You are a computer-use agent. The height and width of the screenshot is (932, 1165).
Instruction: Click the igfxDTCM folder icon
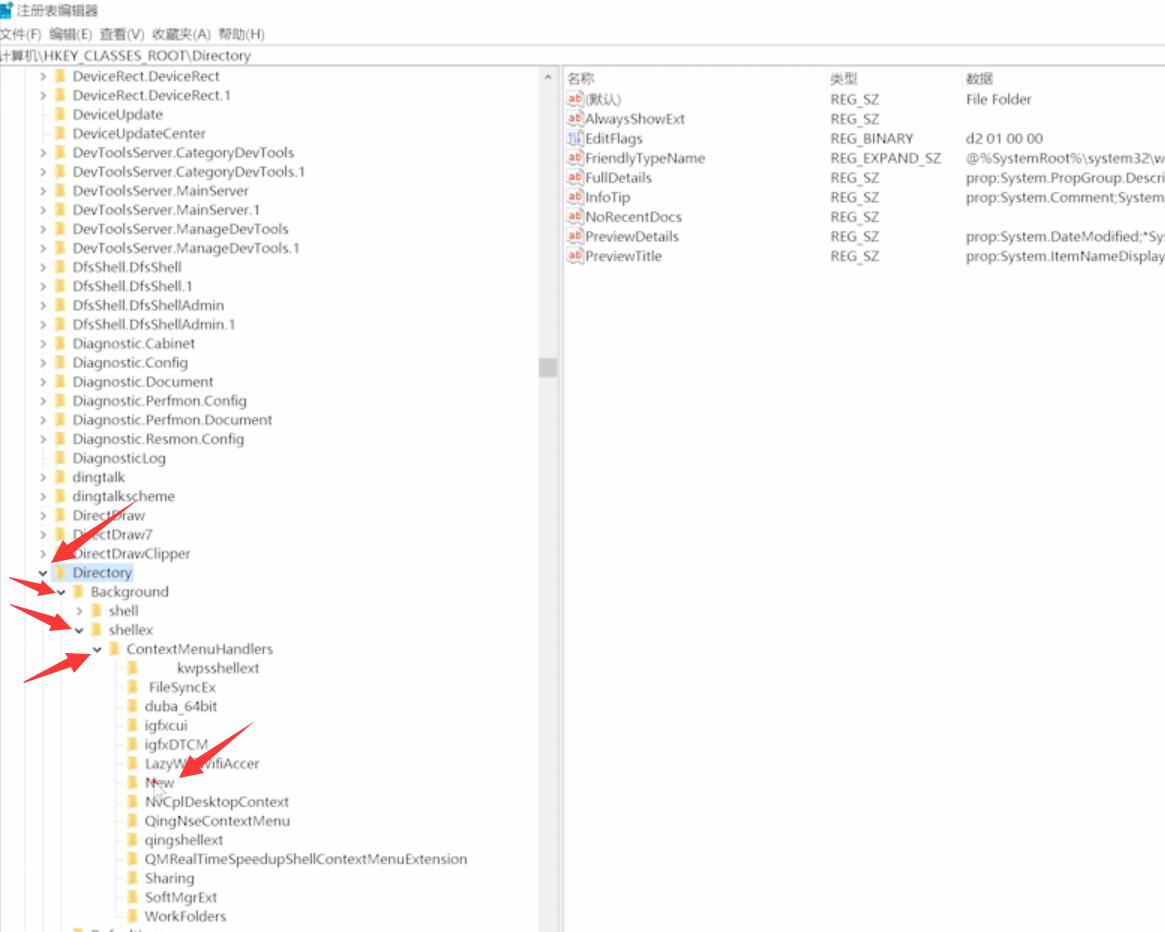133,745
